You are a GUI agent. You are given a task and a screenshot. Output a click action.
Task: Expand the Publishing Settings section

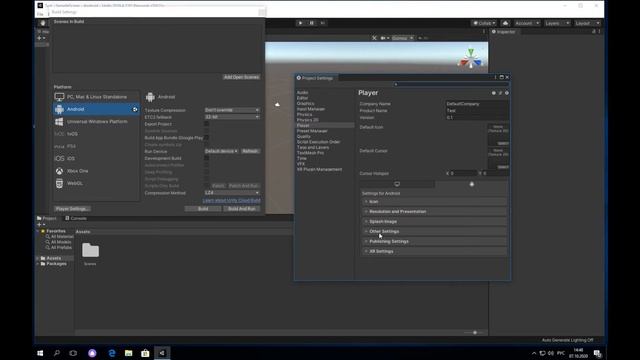(x=434, y=241)
